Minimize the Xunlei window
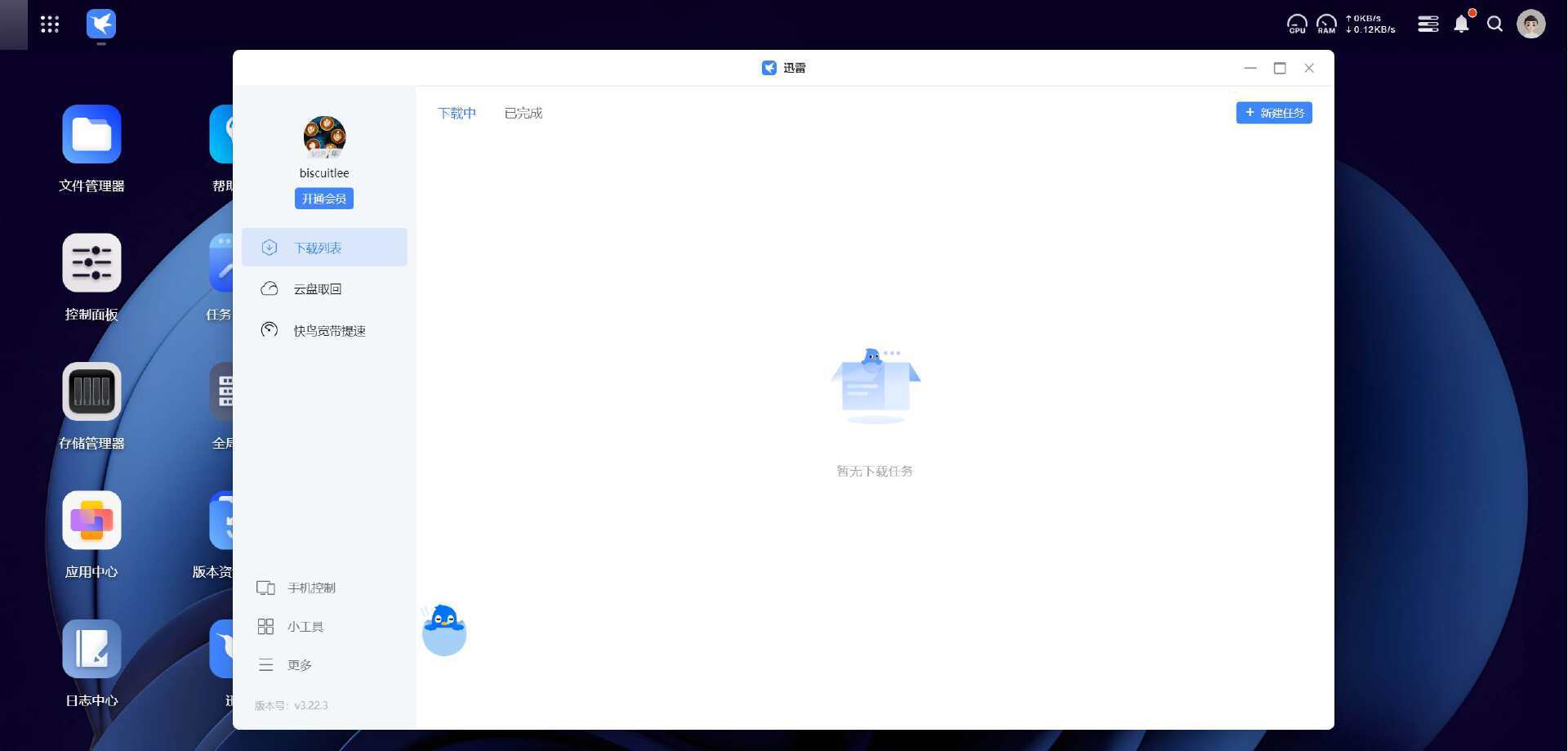Image resolution: width=1568 pixels, height=751 pixels. [1250, 68]
